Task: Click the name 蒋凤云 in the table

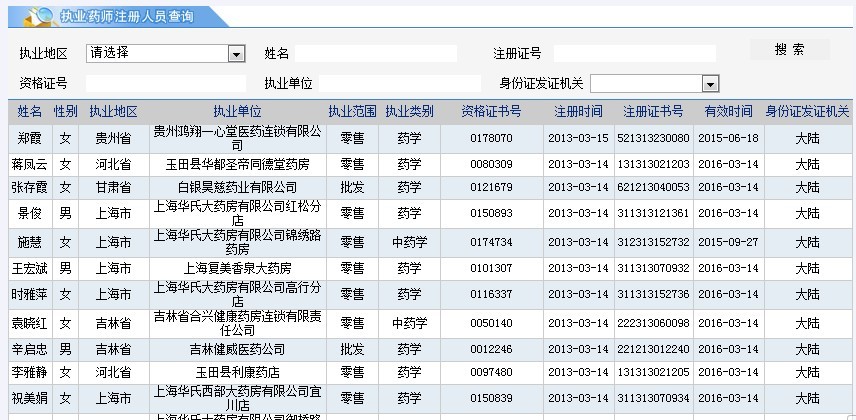Action: tap(30, 164)
